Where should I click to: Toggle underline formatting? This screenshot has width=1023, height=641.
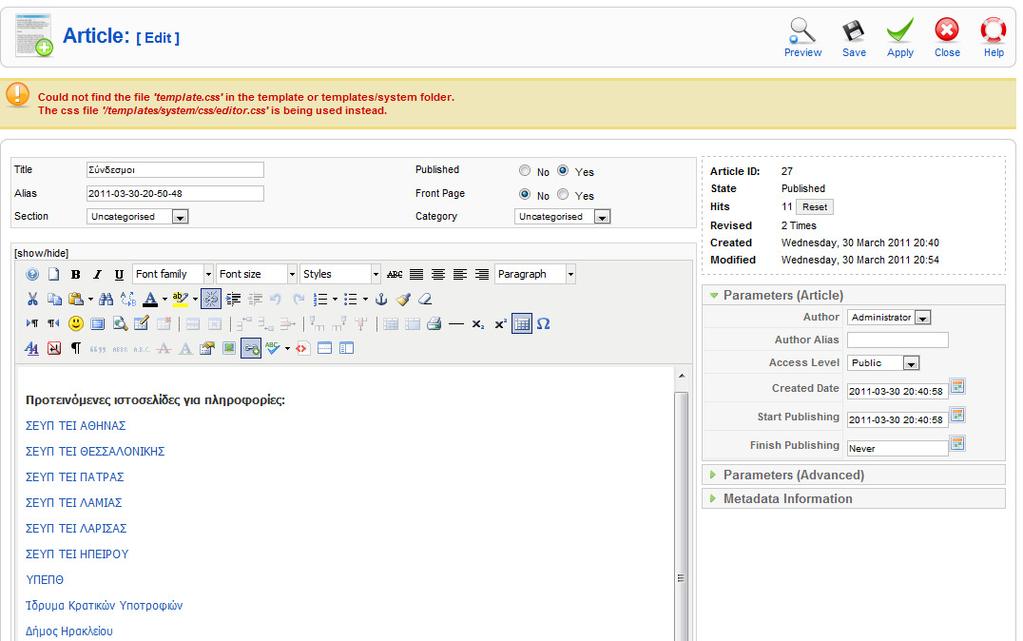119,274
